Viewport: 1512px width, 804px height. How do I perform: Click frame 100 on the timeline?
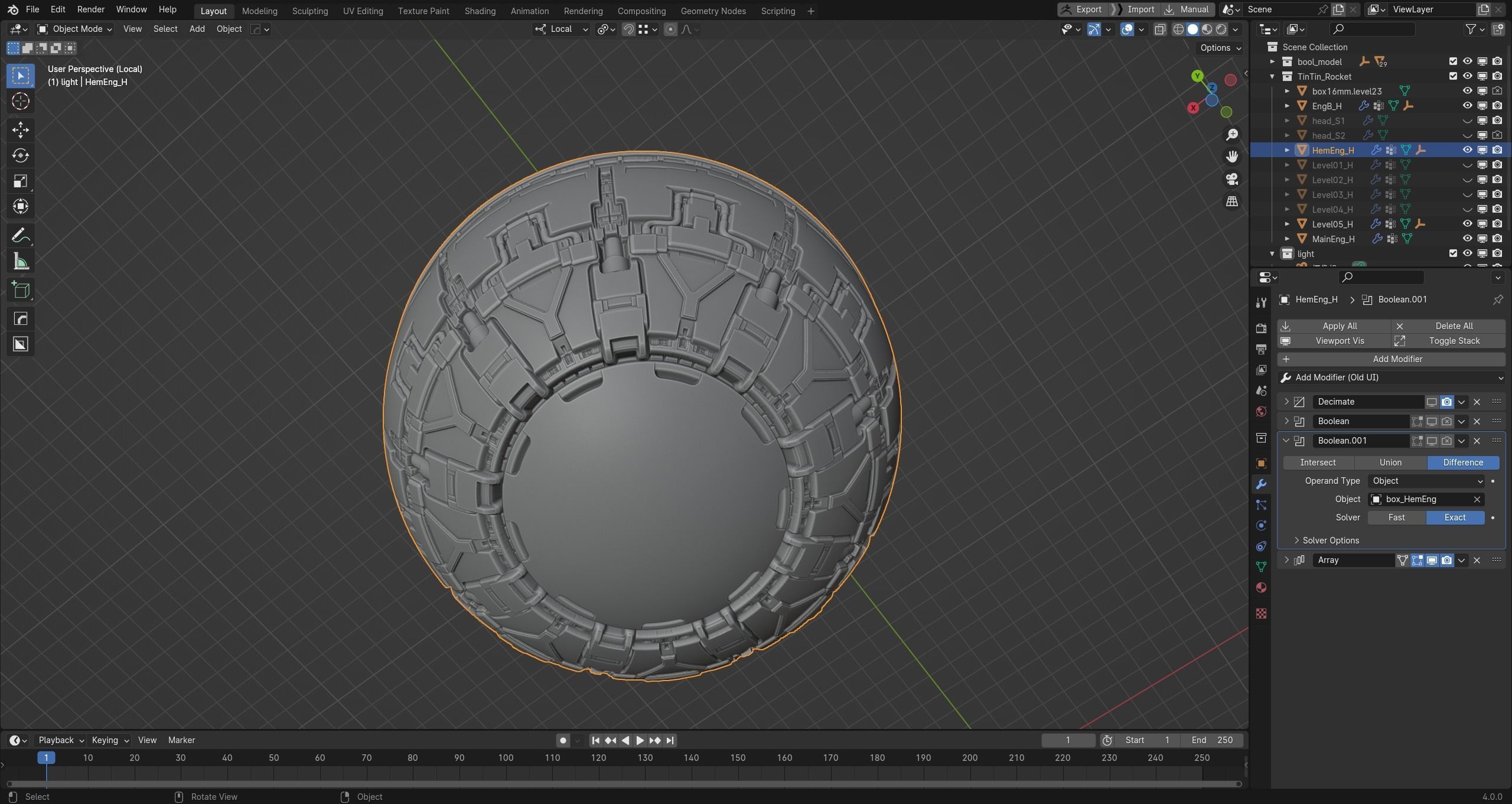click(x=506, y=758)
